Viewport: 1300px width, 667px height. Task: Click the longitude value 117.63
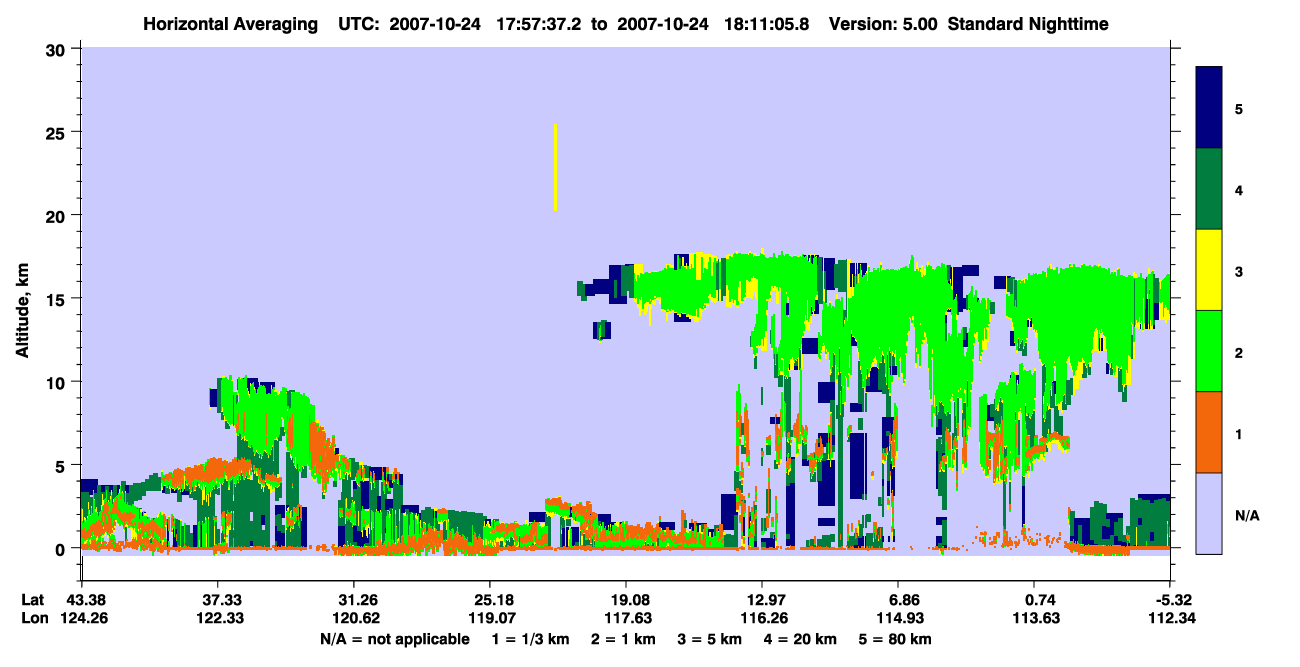626,618
